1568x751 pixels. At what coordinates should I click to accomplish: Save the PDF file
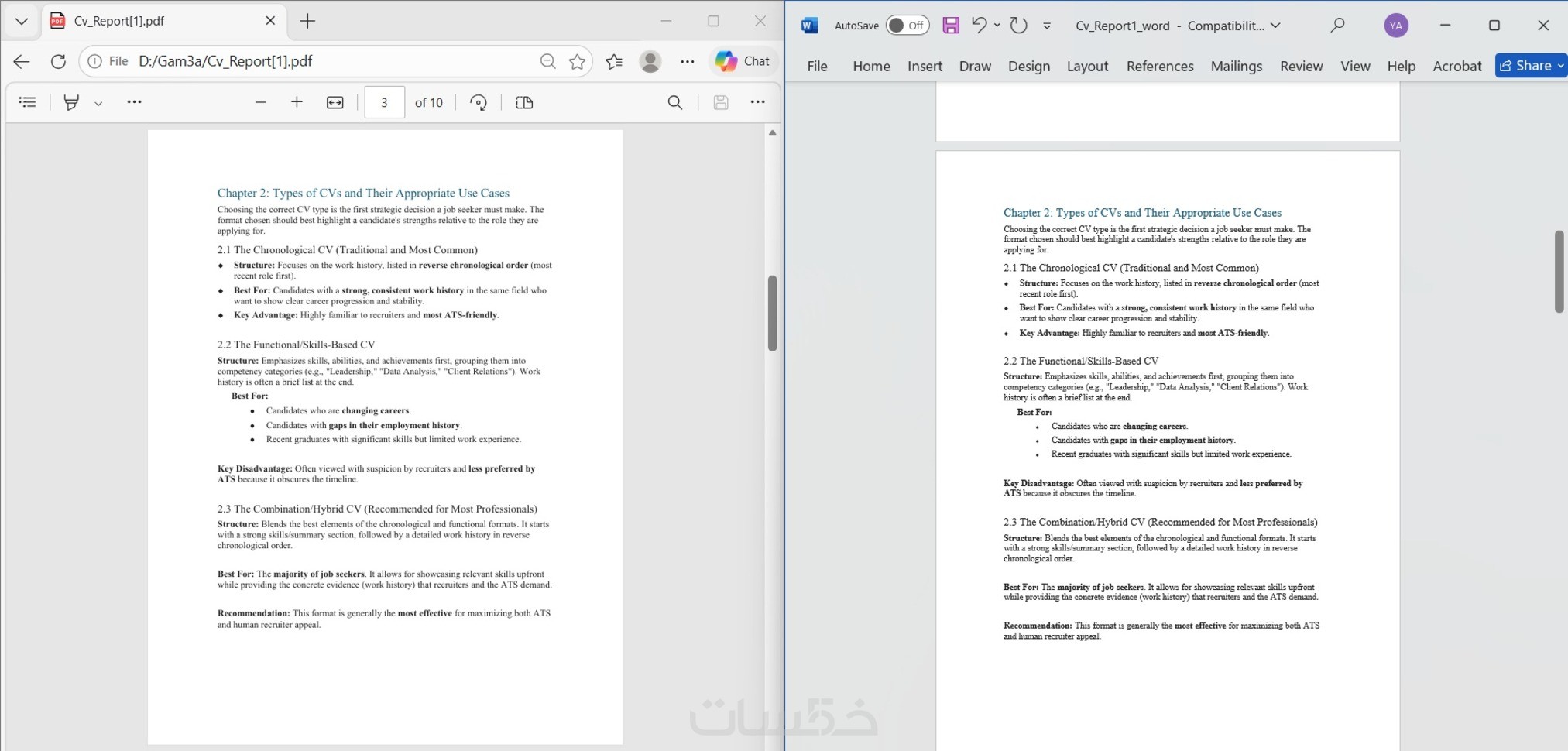pyautogui.click(x=721, y=102)
